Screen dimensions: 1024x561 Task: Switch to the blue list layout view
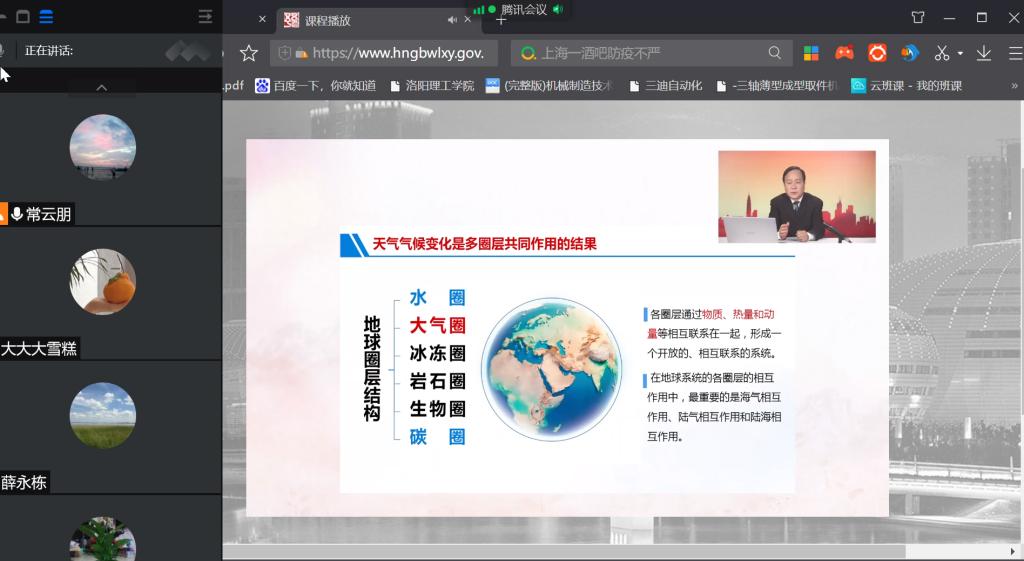(x=46, y=17)
